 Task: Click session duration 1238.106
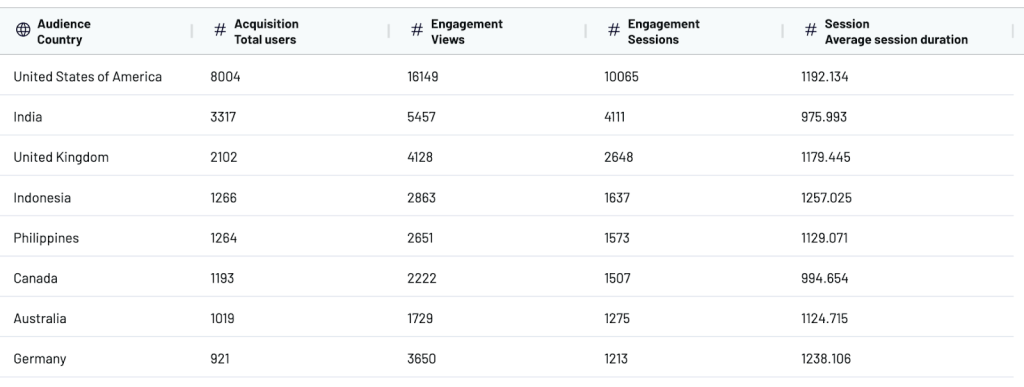click(x=825, y=359)
